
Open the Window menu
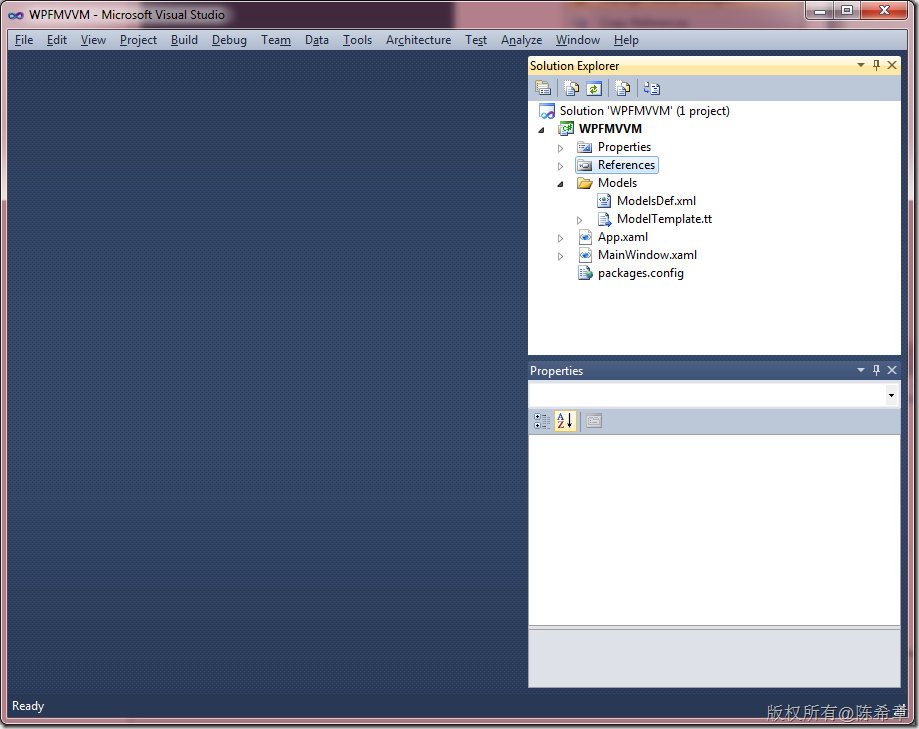click(x=578, y=40)
